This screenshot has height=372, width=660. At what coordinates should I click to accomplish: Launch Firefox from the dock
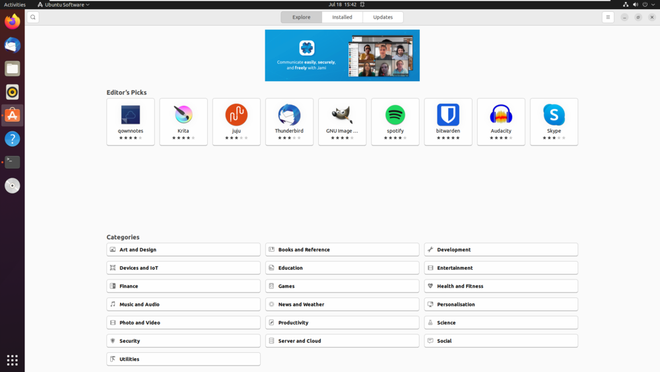coord(12,21)
